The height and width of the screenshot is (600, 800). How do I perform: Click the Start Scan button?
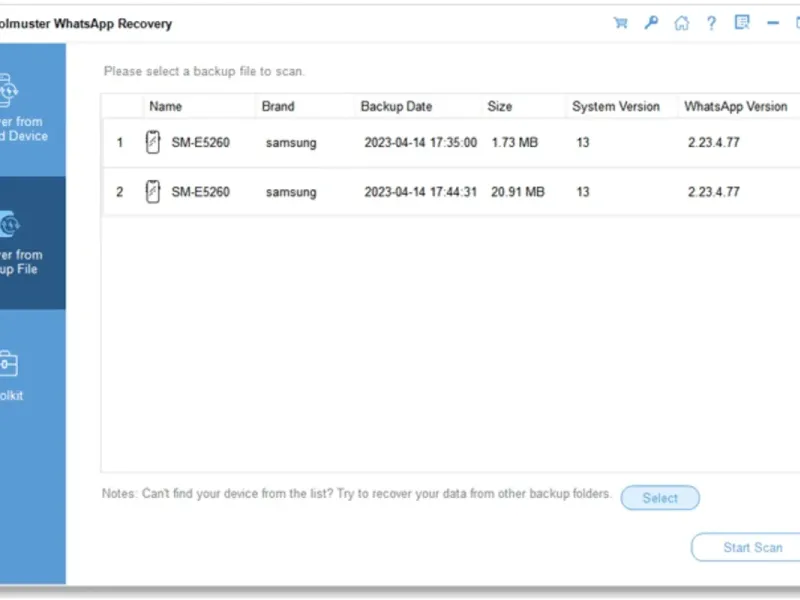coord(747,547)
